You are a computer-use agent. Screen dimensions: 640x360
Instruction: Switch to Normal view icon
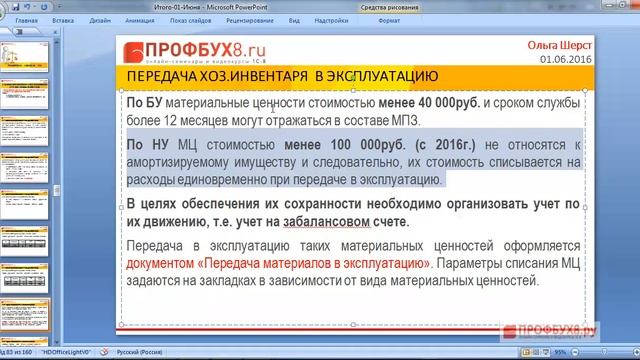click(526, 352)
